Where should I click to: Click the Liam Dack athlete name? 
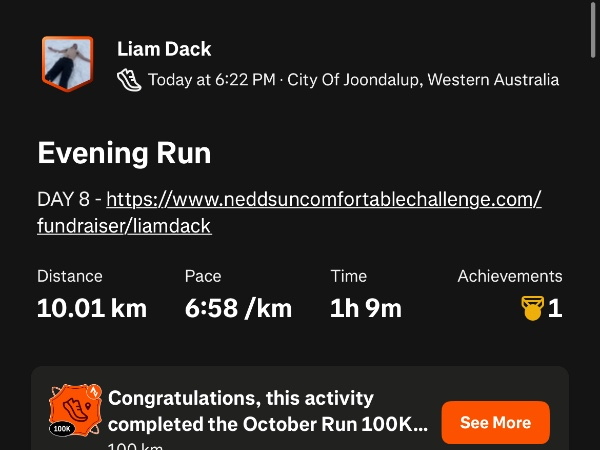pos(164,49)
